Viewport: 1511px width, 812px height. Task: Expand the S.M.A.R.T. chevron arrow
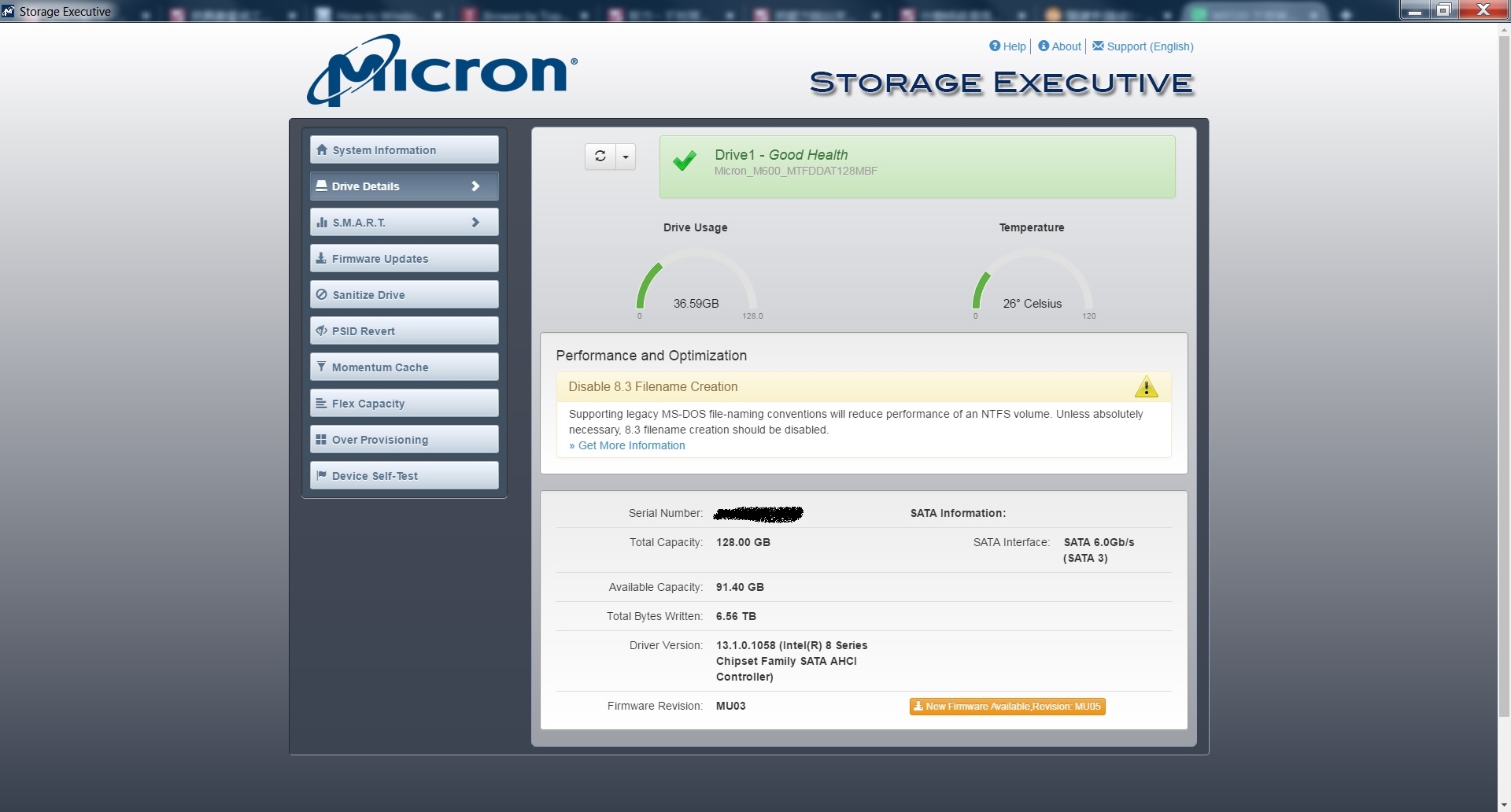(x=475, y=223)
